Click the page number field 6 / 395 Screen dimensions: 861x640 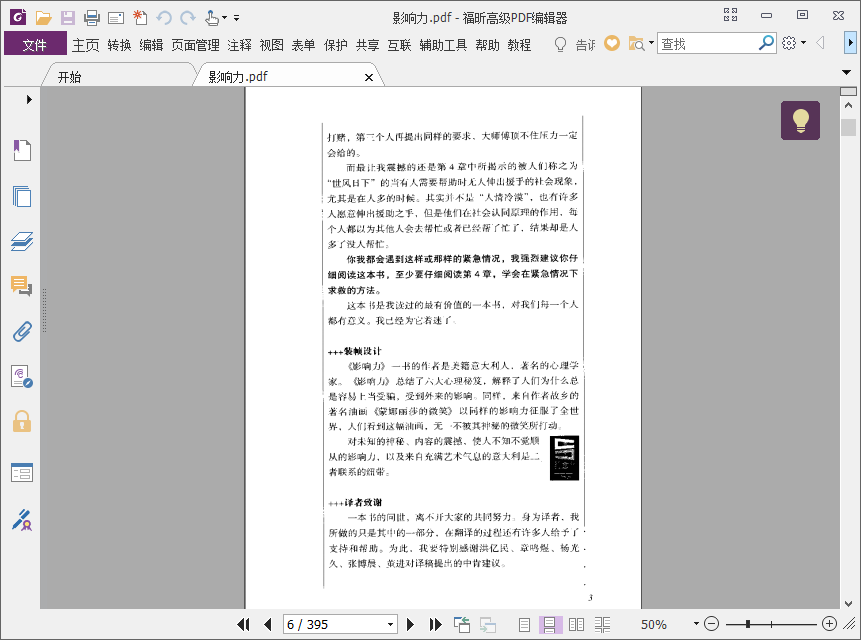(x=333, y=625)
